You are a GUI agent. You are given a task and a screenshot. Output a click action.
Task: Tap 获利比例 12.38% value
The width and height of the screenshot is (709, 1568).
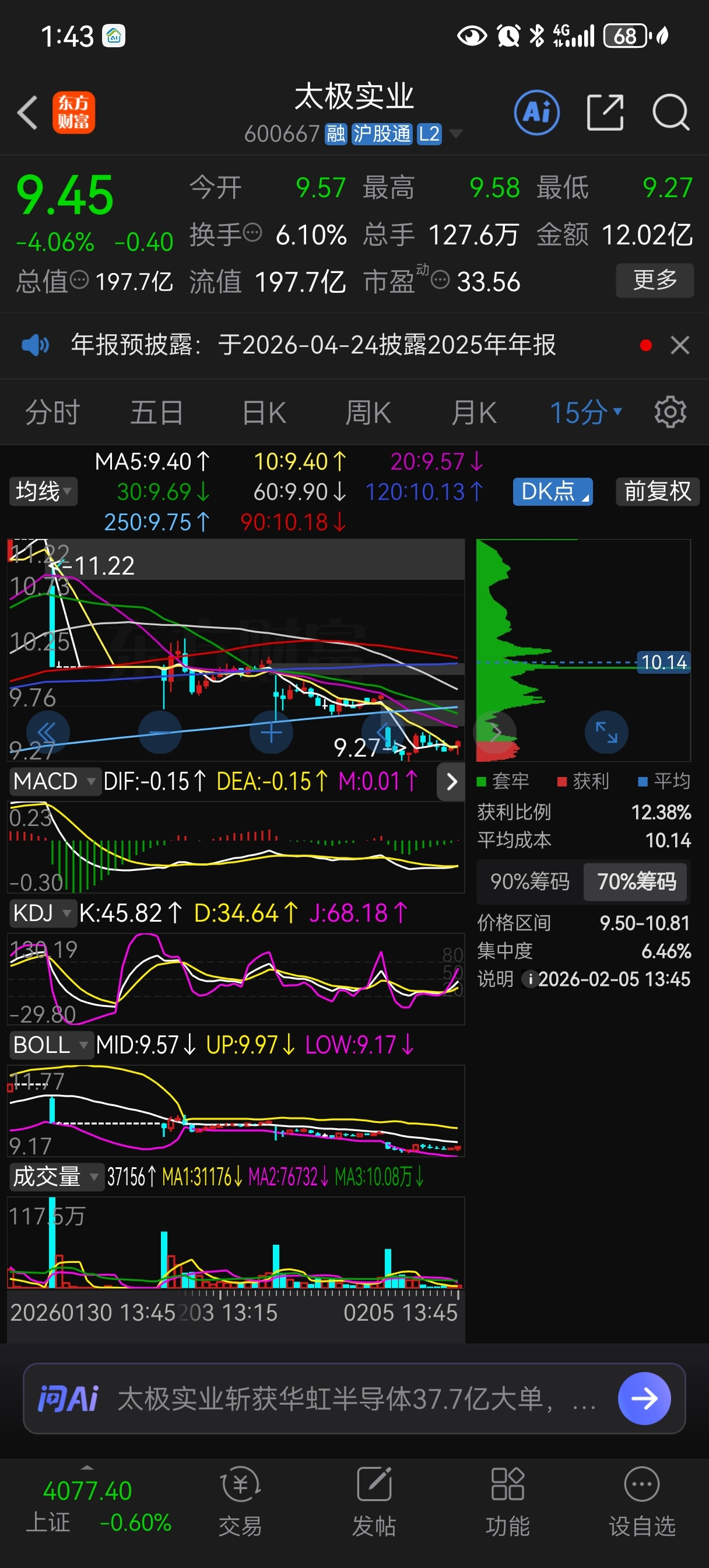click(661, 812)
